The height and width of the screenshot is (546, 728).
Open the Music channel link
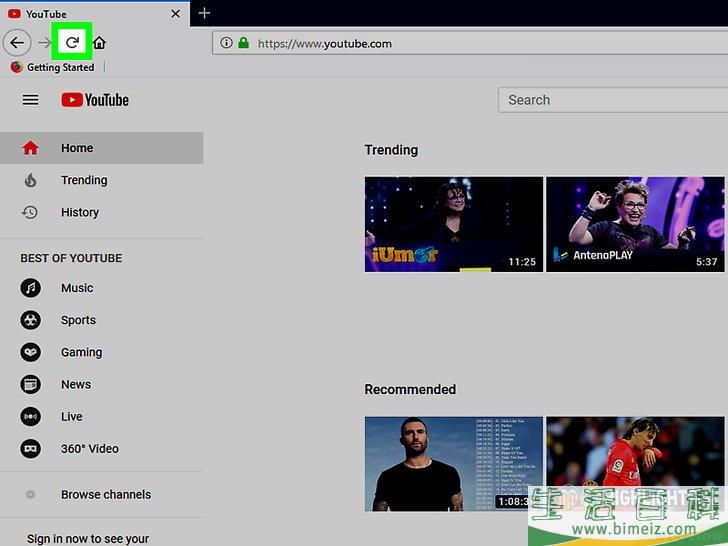pyautogui.click(x=77, y=288)
